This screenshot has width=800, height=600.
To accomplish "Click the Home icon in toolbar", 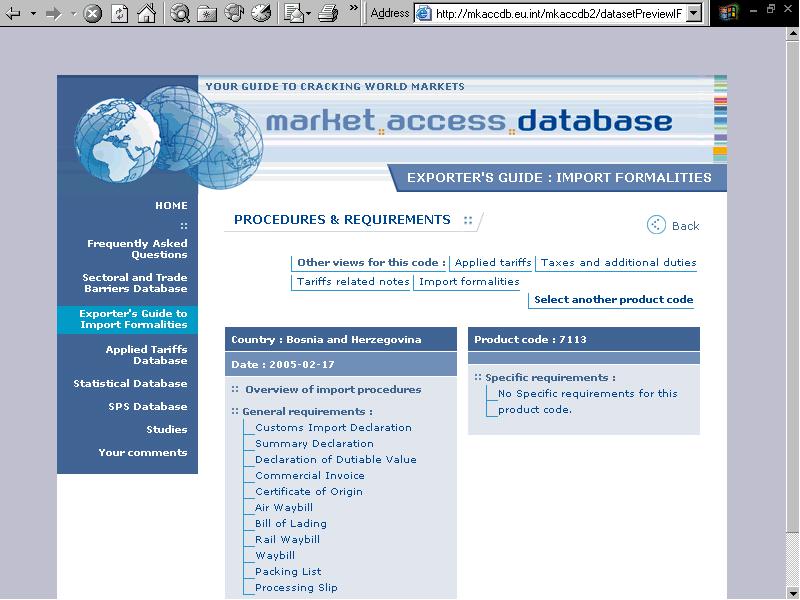I will [x=146, y=13].
